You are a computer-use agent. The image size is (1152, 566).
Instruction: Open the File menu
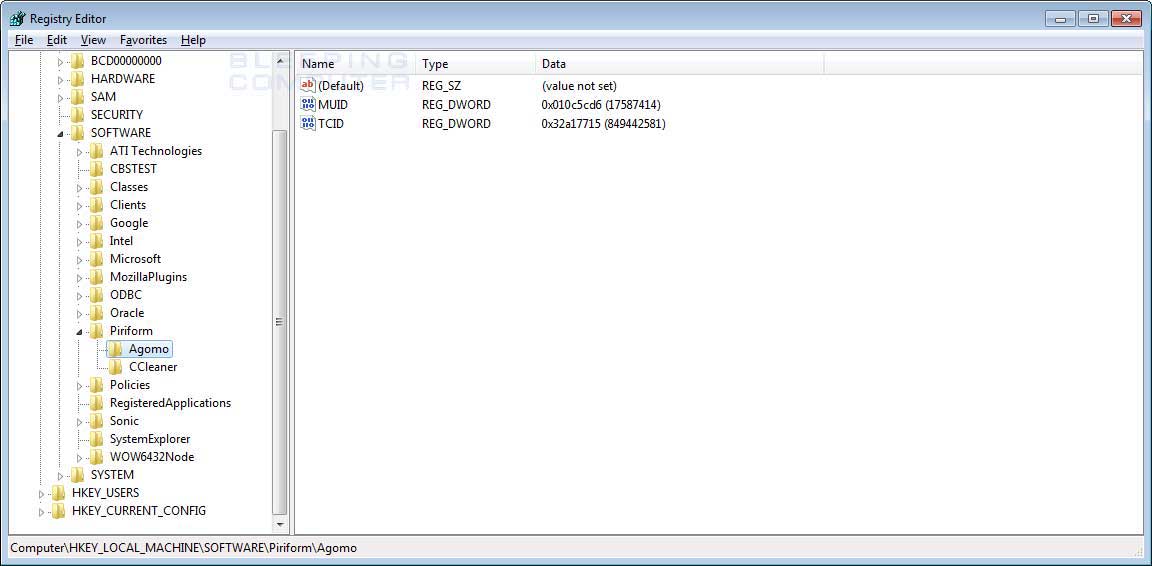click(24, 40)
